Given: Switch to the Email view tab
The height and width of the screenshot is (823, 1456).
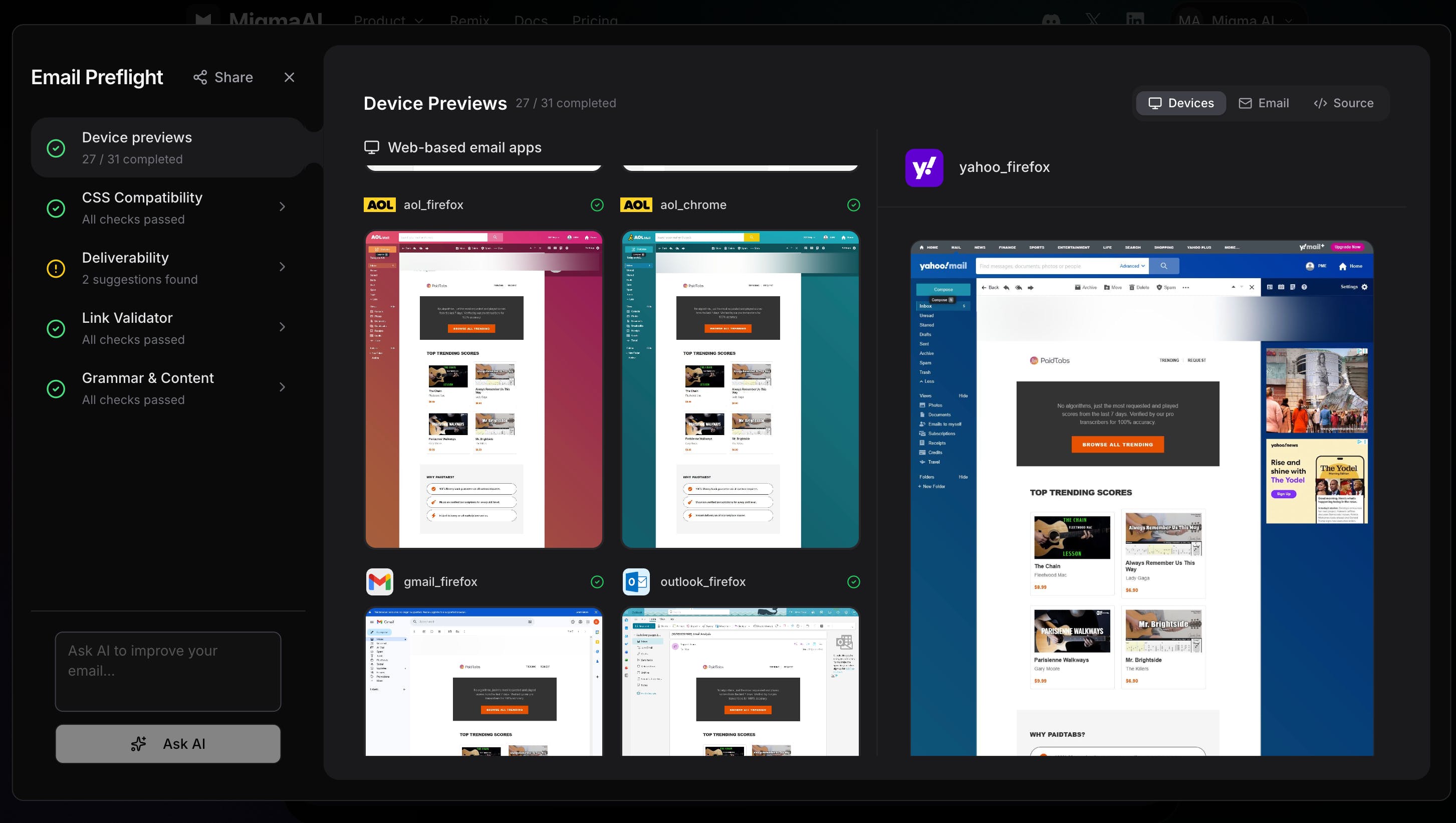Looking at the screenshot, I should coord(1264,103).
